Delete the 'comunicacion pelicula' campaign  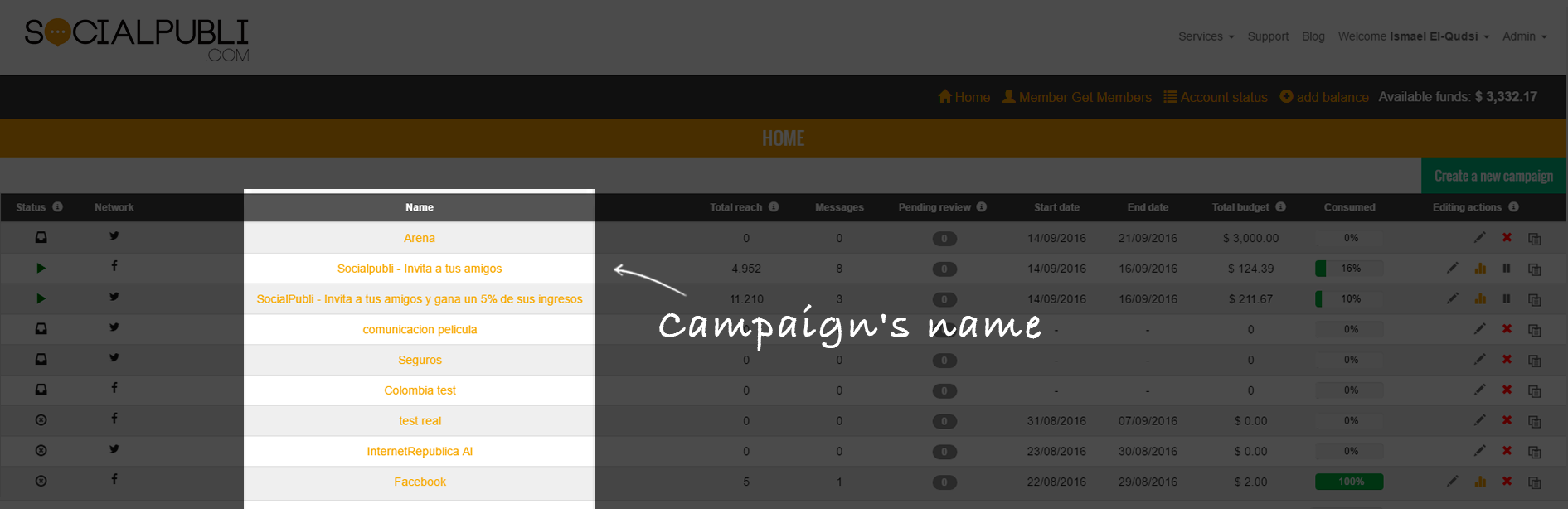pos(1507,329)
